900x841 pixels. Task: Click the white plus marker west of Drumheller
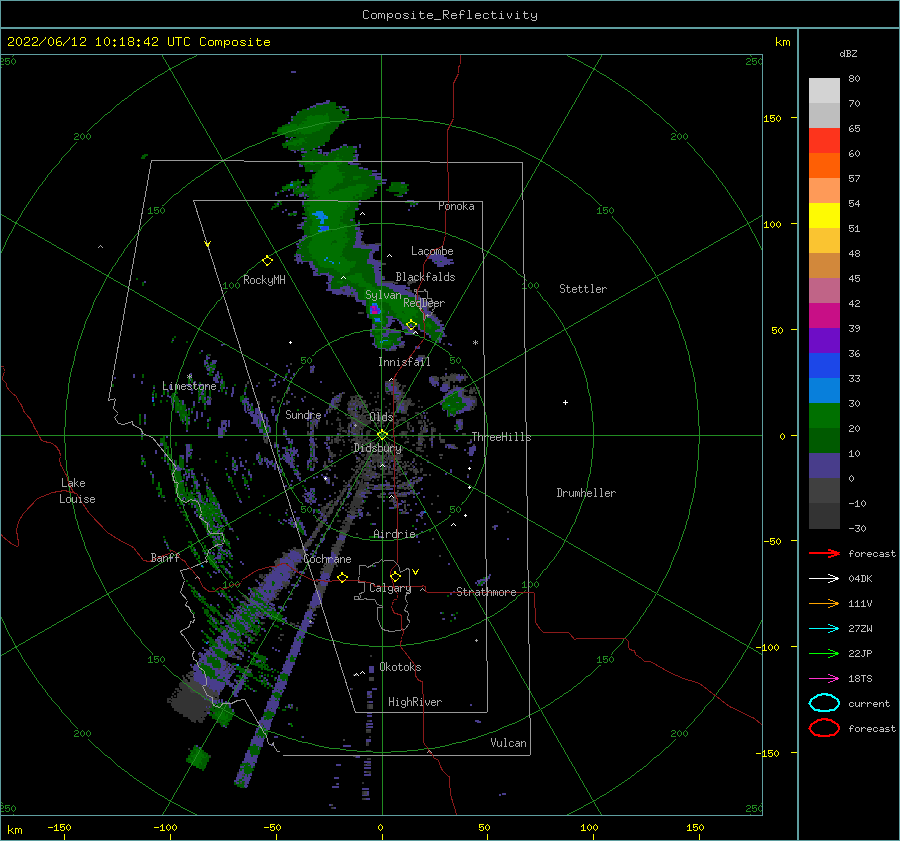coord(565,402)
